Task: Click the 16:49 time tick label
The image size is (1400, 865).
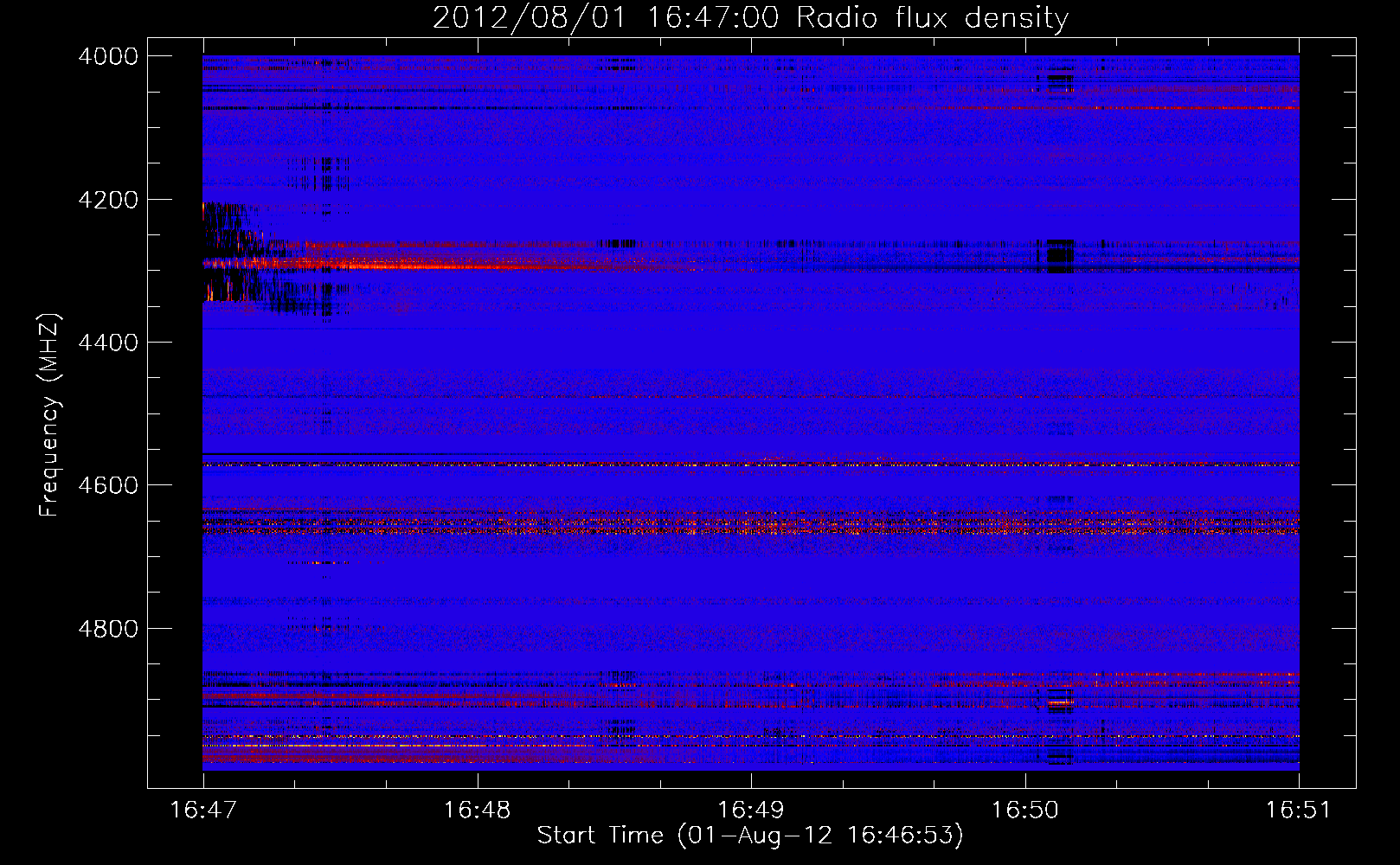Action: 751,811
